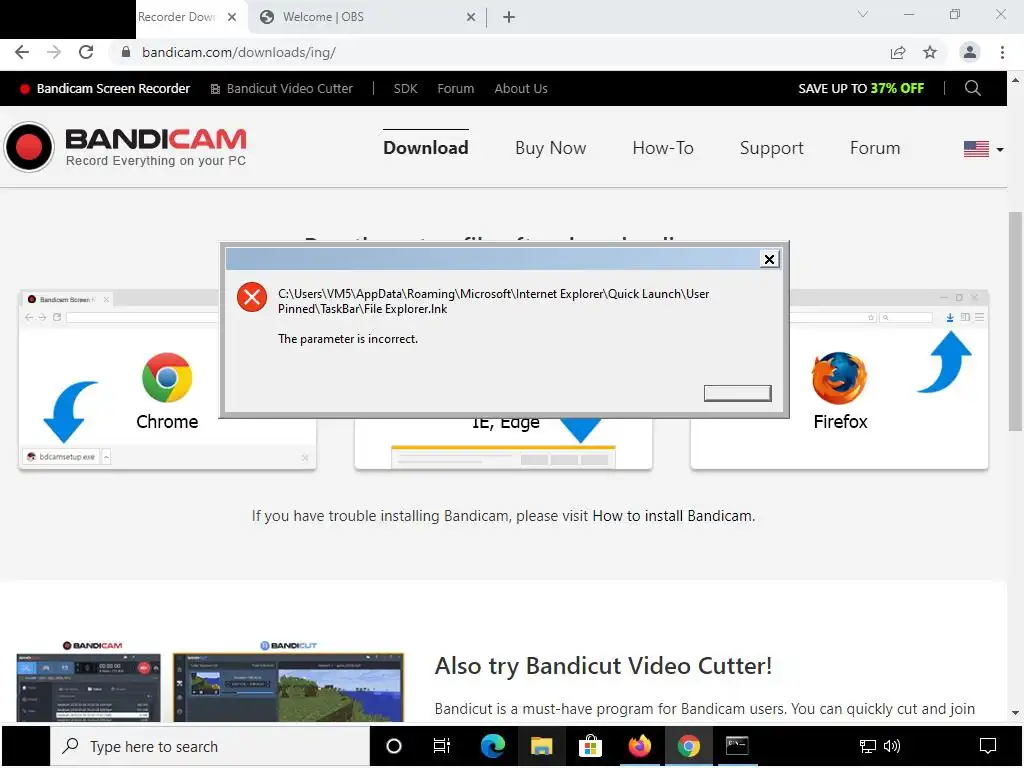This screenshot has width=1024, height=768.
Task: Click the Bandicut app screenshot thumbnail
Action: 288,688
